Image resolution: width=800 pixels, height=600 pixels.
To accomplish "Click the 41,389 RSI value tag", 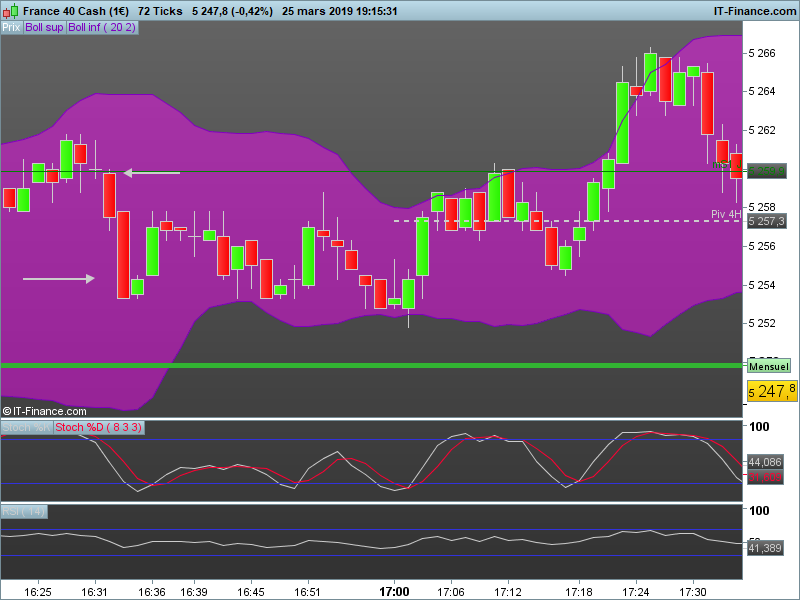I will 765,548.
